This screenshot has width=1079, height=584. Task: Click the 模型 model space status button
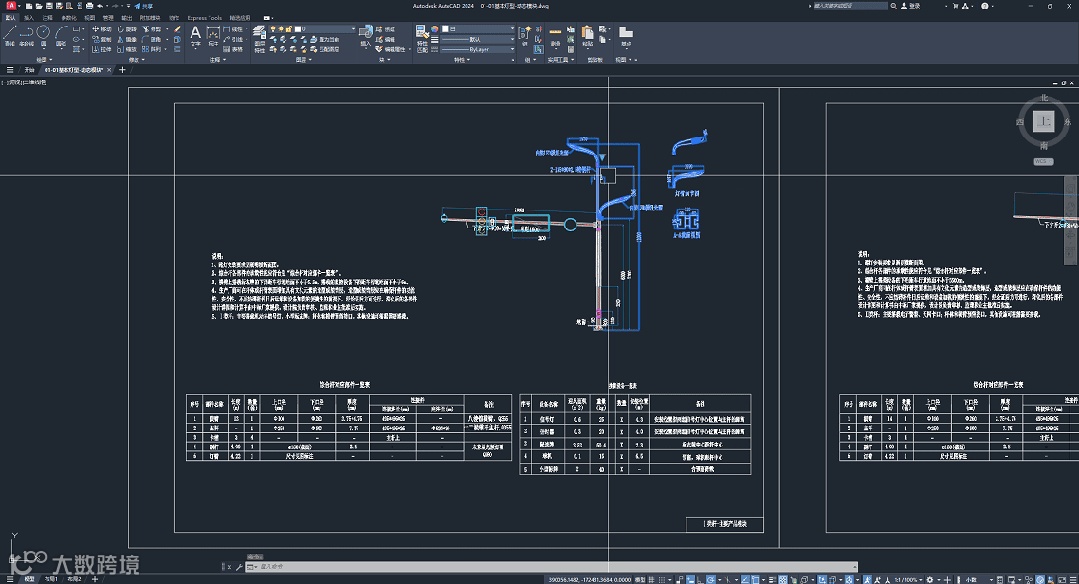coord(639,579)
